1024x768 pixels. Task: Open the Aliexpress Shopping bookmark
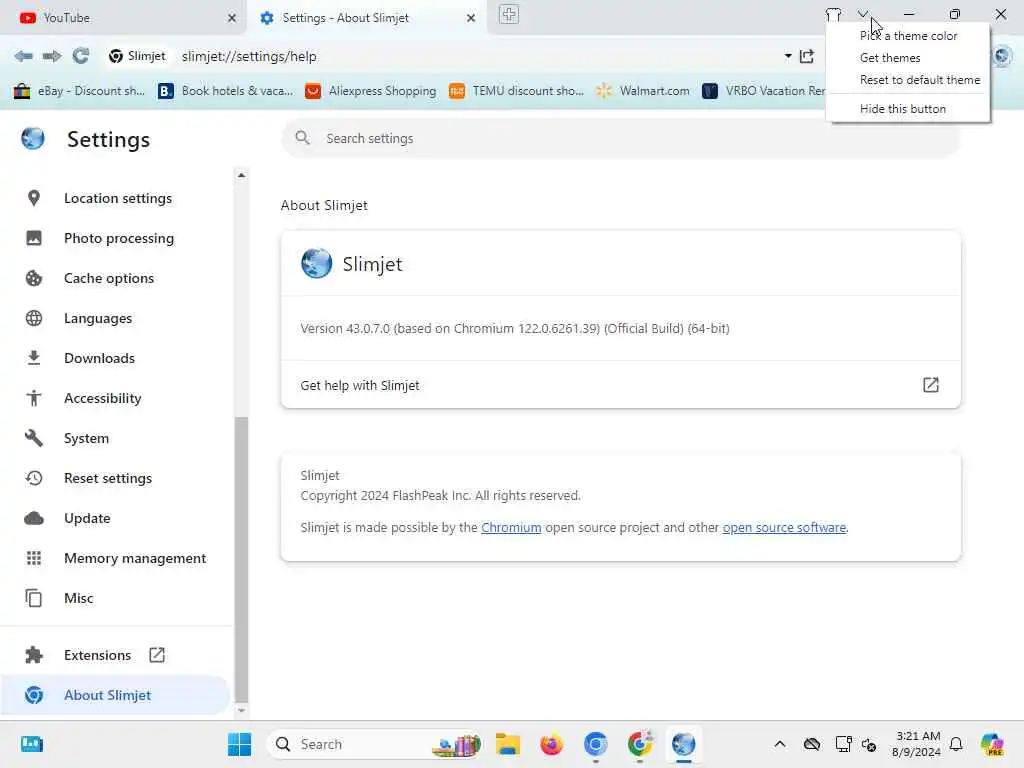click(371, 91)
